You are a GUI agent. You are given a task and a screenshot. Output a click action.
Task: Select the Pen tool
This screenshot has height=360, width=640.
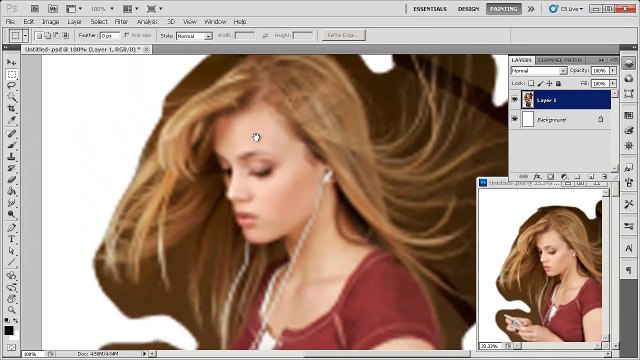pyautogui.click(x=11, y=227)
